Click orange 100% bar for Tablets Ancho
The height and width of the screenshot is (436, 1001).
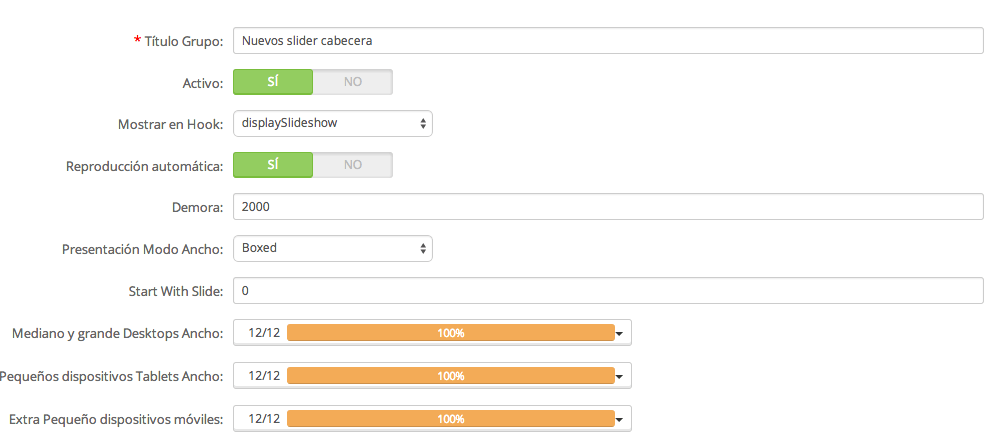tap(451, 376)
